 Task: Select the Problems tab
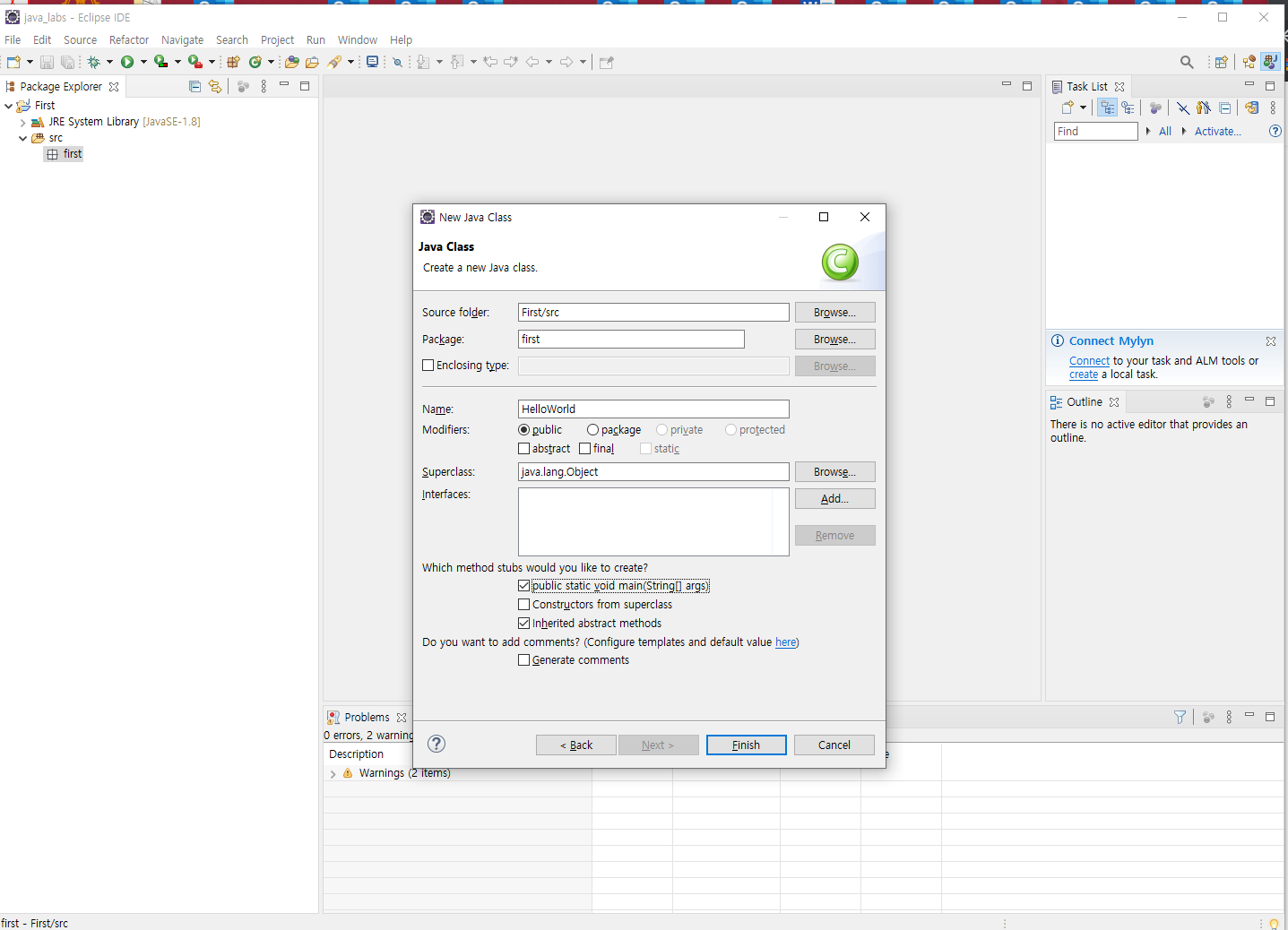367,718
